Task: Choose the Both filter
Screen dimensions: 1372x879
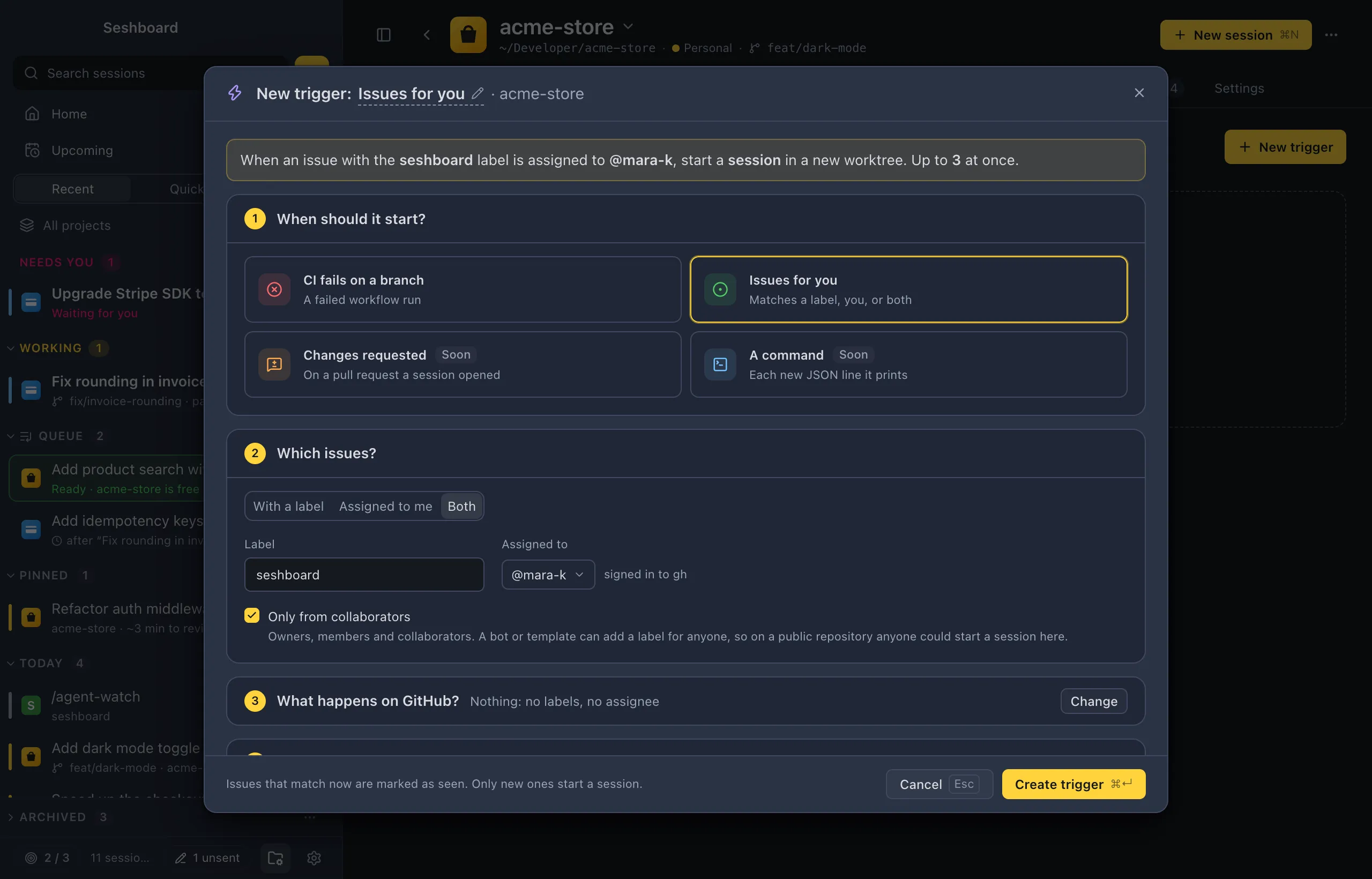Action: point(461,506)
